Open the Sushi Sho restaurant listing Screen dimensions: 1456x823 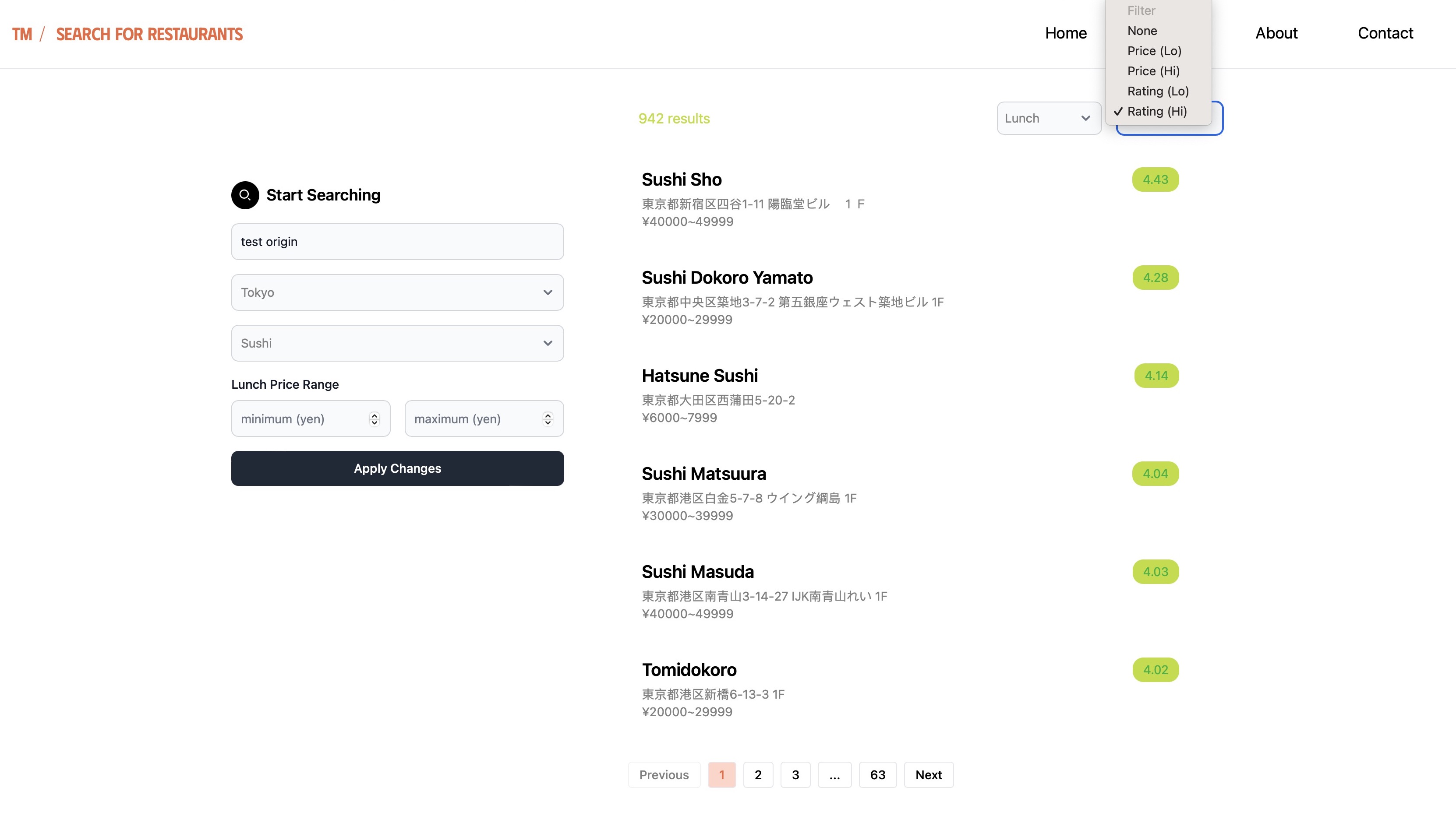682,180
